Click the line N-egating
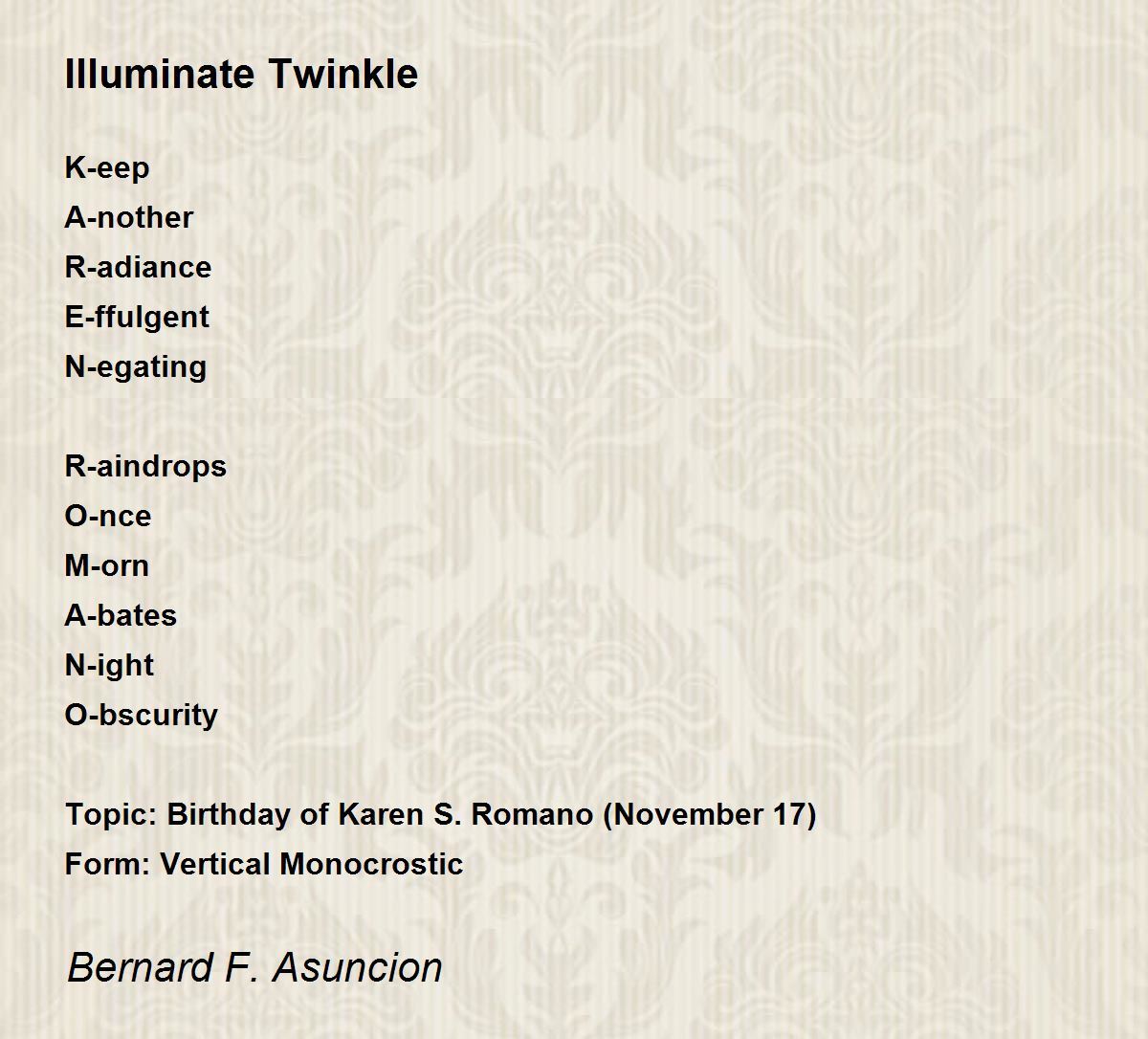Screen dimensions: 1148x1039 (x=136, y=367)
